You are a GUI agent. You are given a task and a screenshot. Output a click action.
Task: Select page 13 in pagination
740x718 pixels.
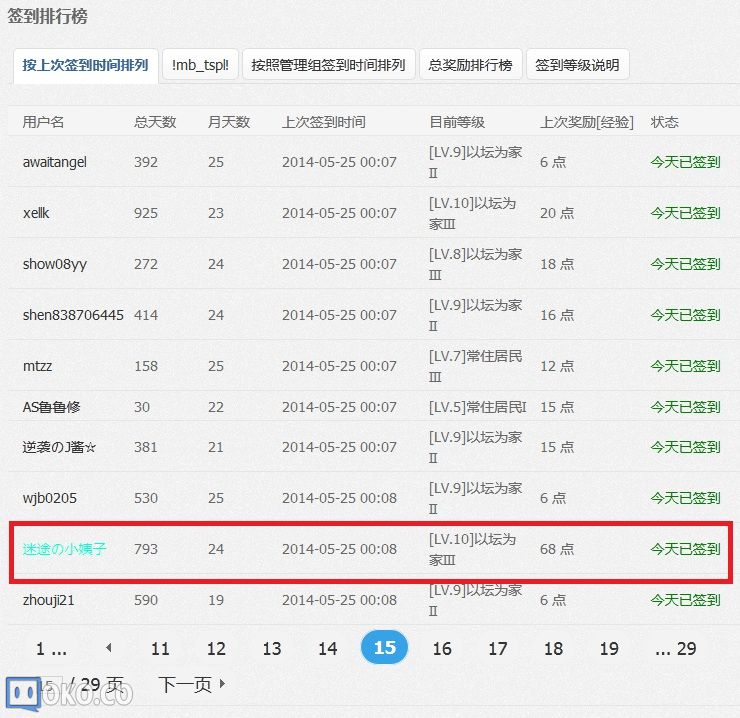click(x=272, y=649)
